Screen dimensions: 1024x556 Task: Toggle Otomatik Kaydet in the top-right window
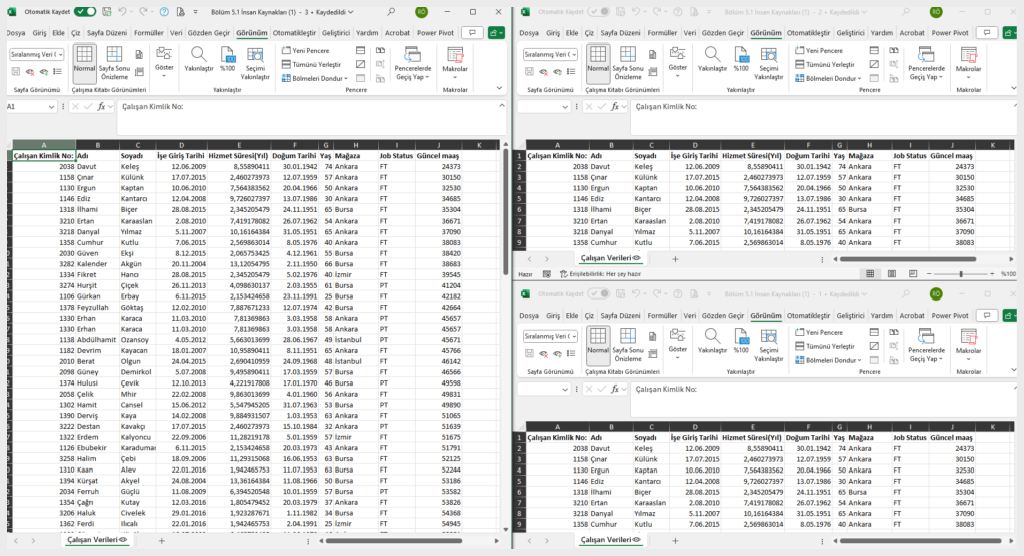tap(598, 12)
